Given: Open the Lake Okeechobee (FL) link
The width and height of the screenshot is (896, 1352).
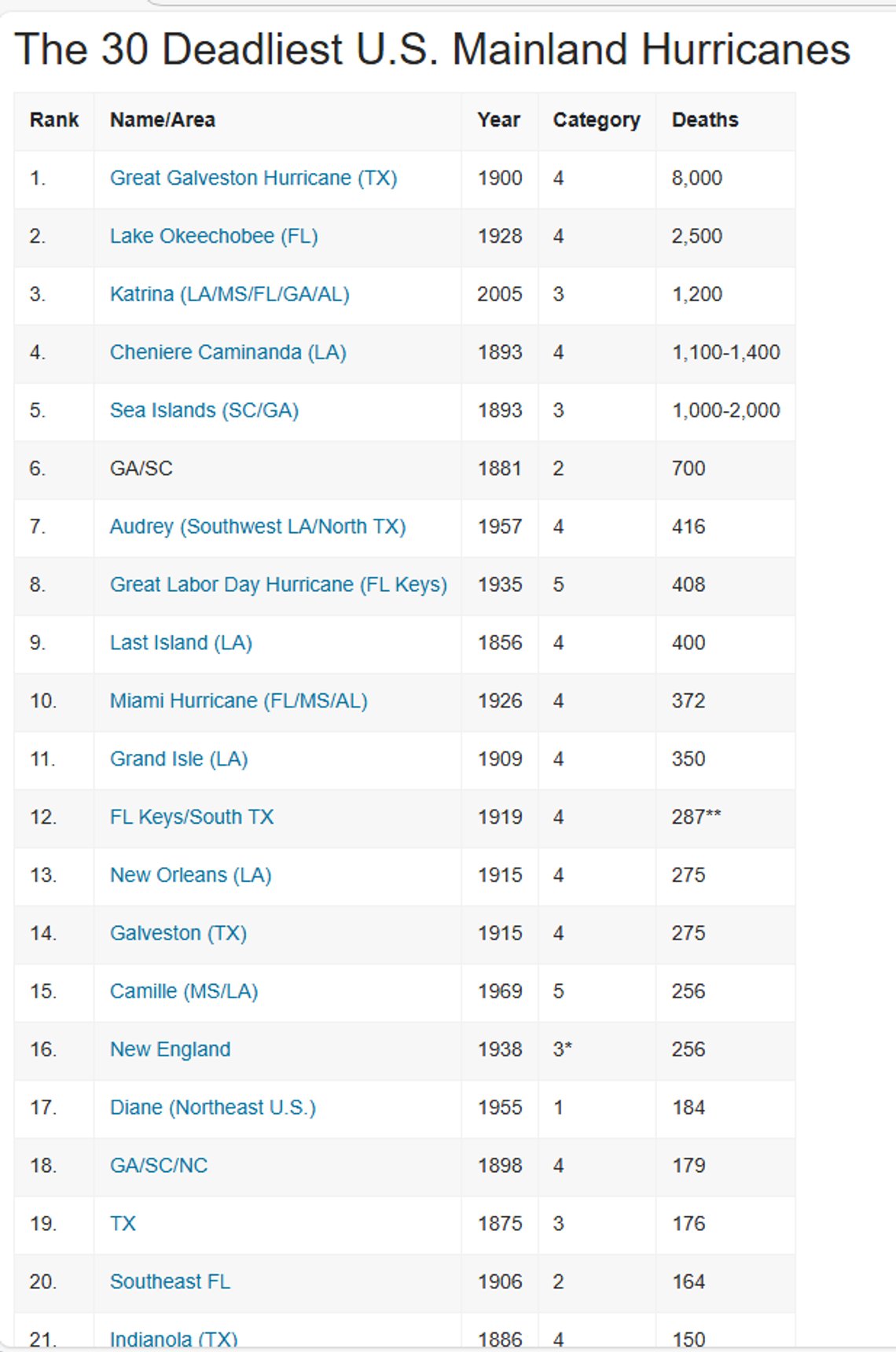Looking at the screenshot, I should [214, 237].
